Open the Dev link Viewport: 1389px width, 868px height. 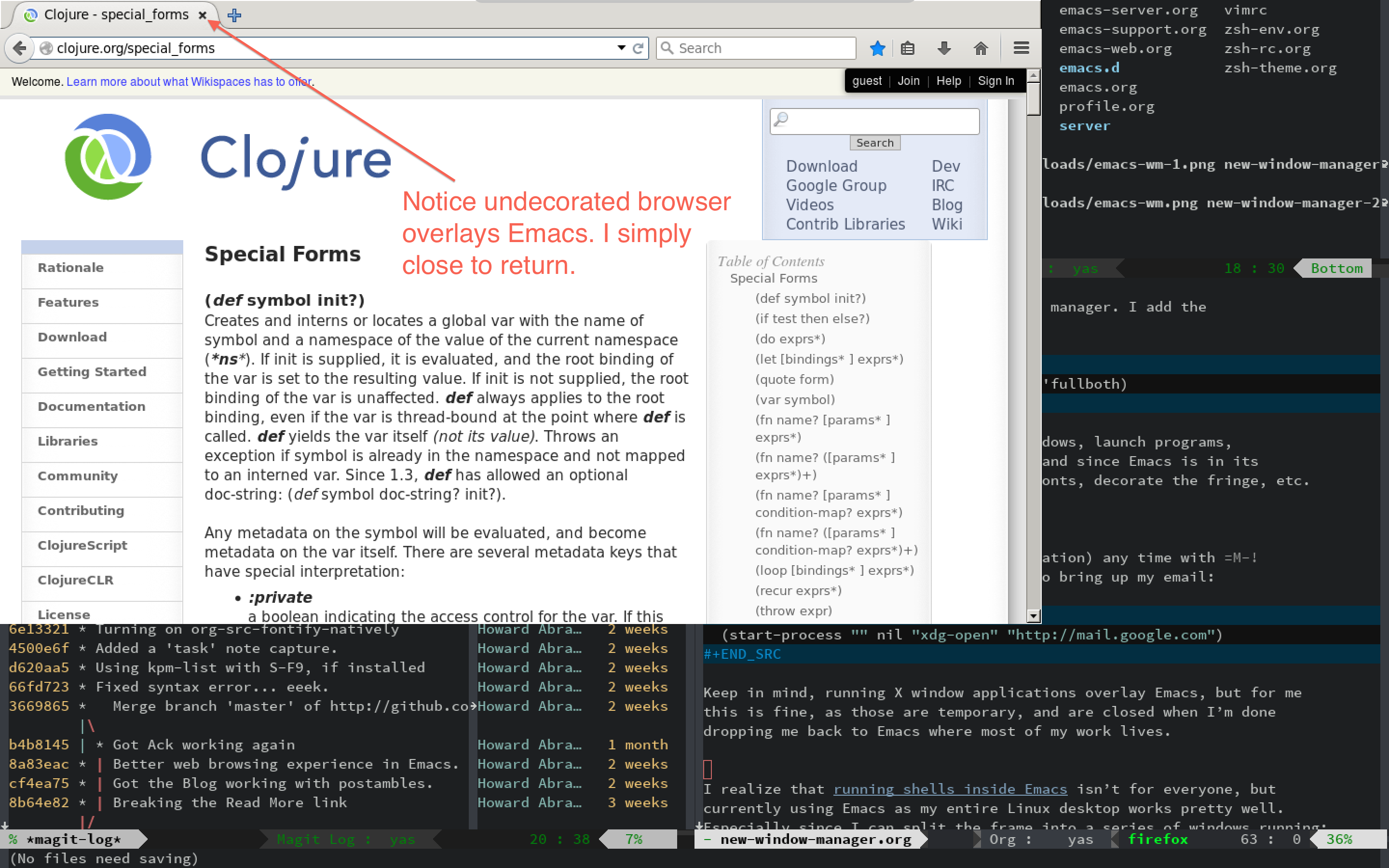(946, 166)
